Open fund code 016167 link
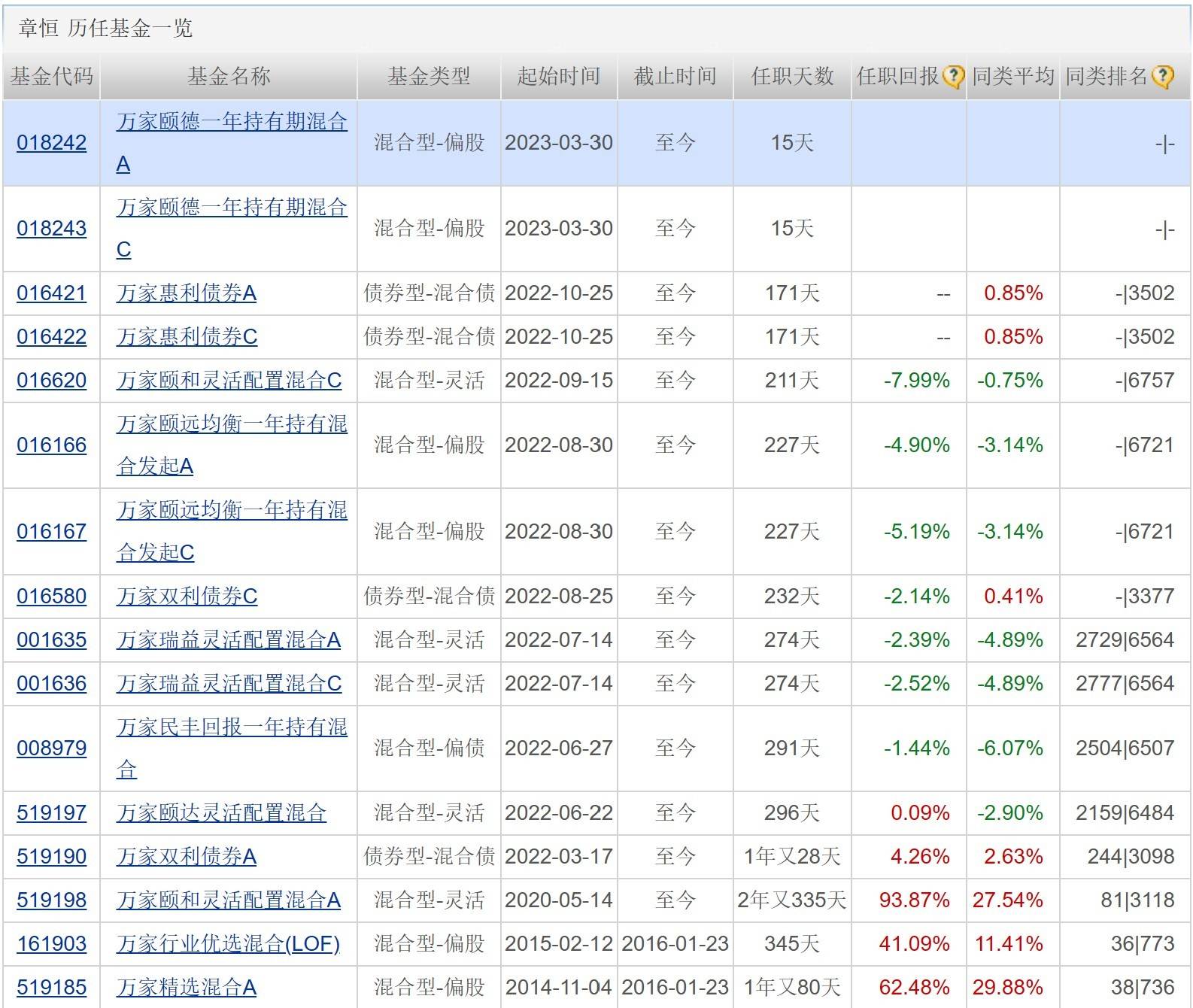 click(51, 532)
